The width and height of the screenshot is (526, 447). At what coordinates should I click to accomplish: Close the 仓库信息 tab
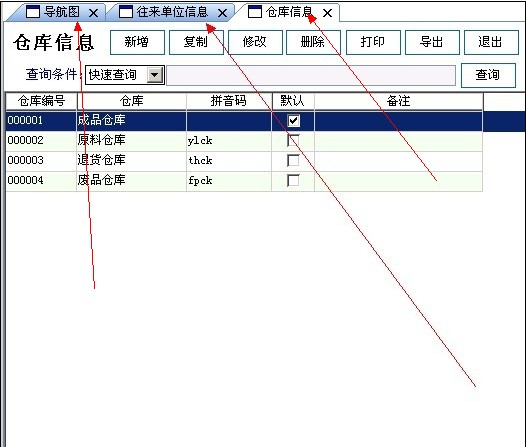(327, 13)
